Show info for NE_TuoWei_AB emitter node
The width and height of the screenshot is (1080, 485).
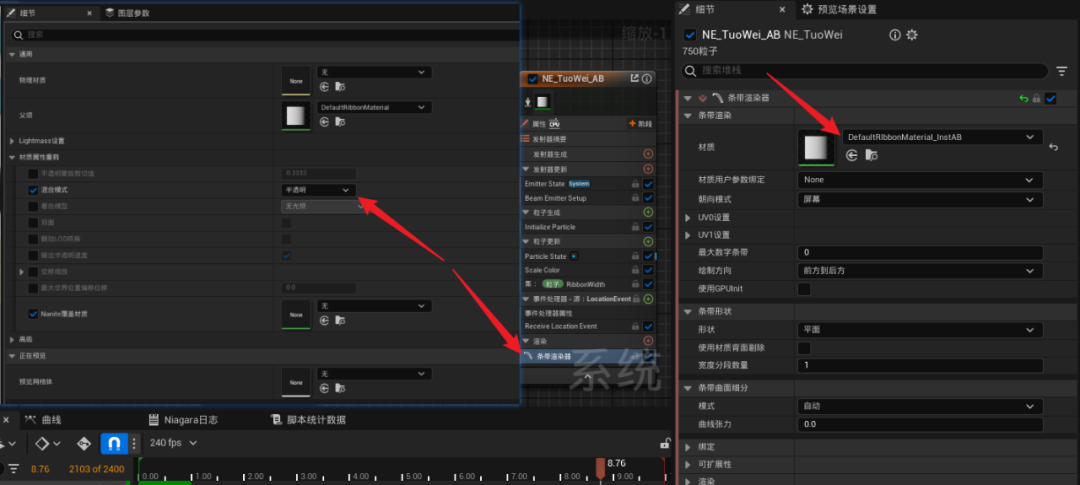coord(647,79)
